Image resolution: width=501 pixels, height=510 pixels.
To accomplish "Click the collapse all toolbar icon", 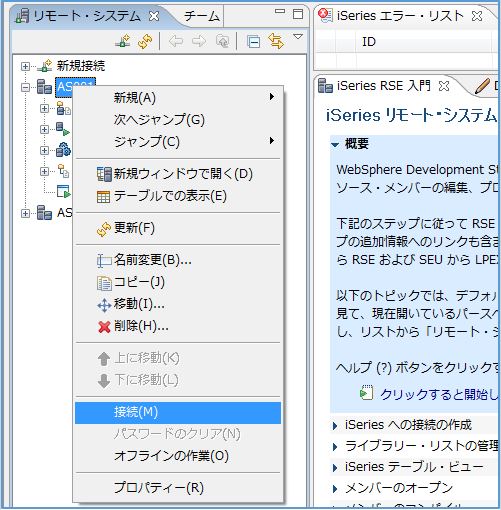I will pos(254,42).
